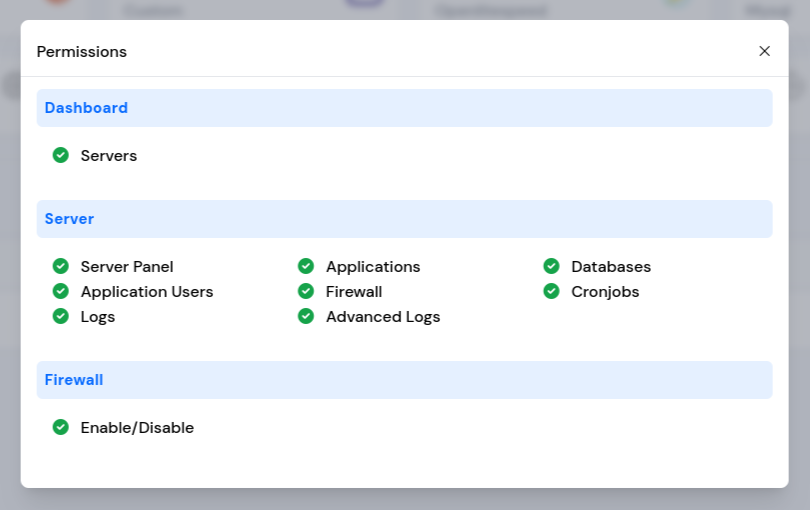
Task: Collapse the Dashboard section header
Action: [x=404, y=108]
